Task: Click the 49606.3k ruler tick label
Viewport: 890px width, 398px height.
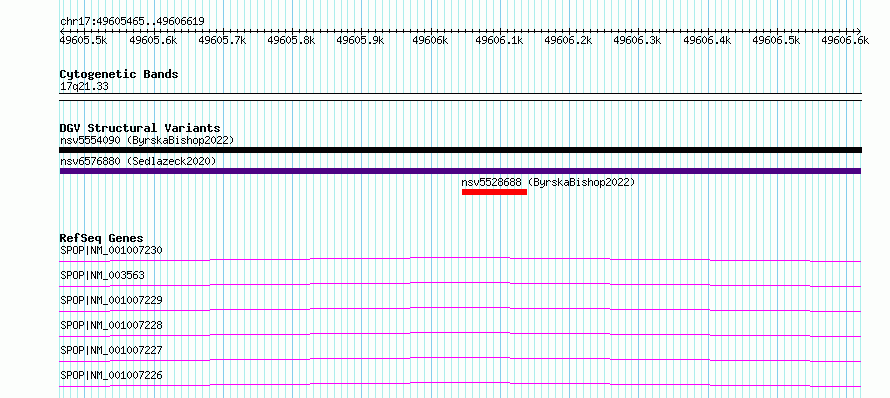Action: (x=637, y=40)
